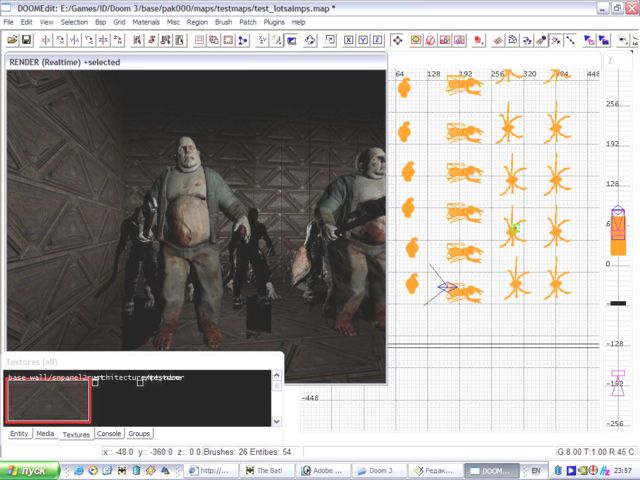The width and height of the screenshot is (640, 480).
Task: Click the CSG subtract toolbar icon
Action: pos(214,40)
